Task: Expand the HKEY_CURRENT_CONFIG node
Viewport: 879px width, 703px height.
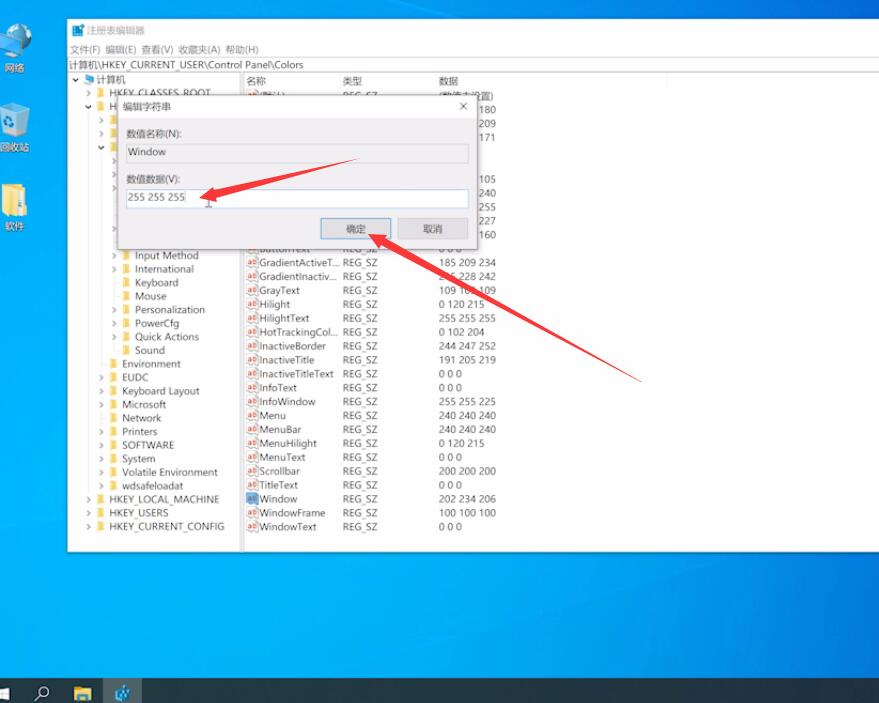Action: pos(89,526)
